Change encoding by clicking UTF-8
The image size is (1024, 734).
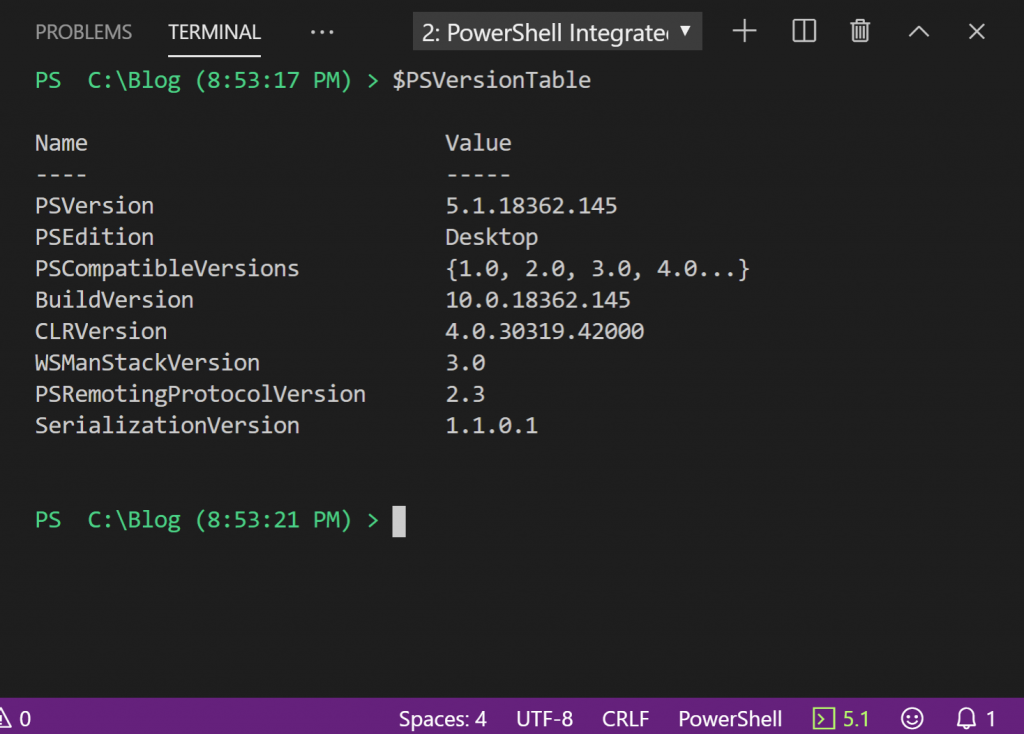click(544, 718)
